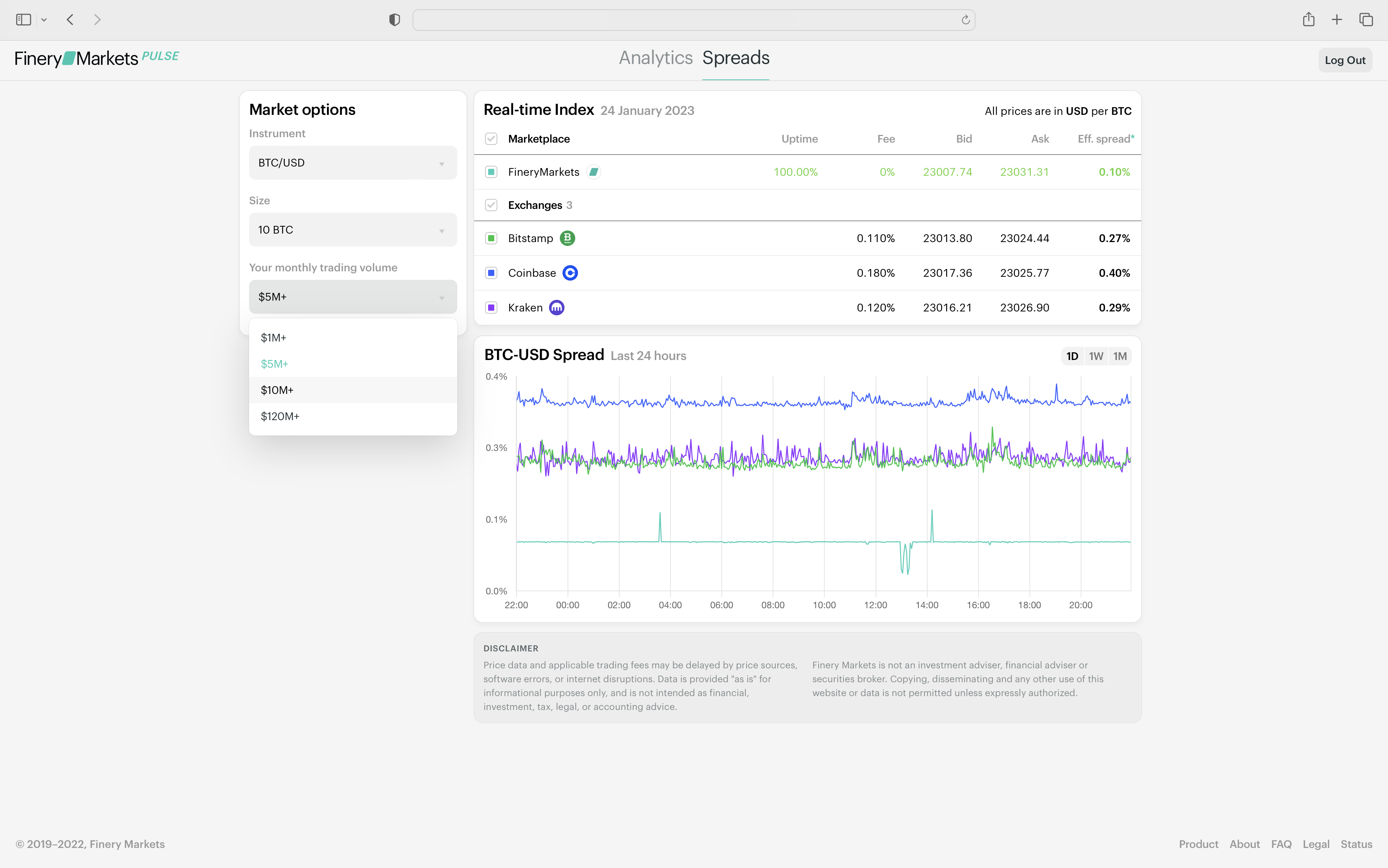Show tab overview icon
Viewport: 1388px width, 868px height.
[1366, 20]
